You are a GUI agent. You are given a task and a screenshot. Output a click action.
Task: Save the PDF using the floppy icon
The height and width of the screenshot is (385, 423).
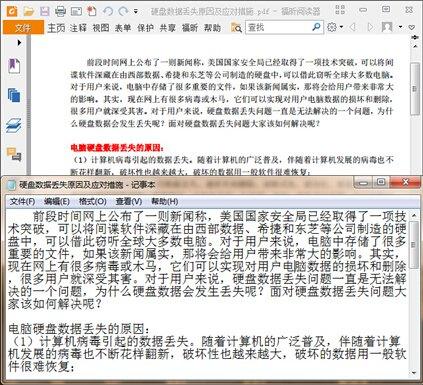point(45,11)
